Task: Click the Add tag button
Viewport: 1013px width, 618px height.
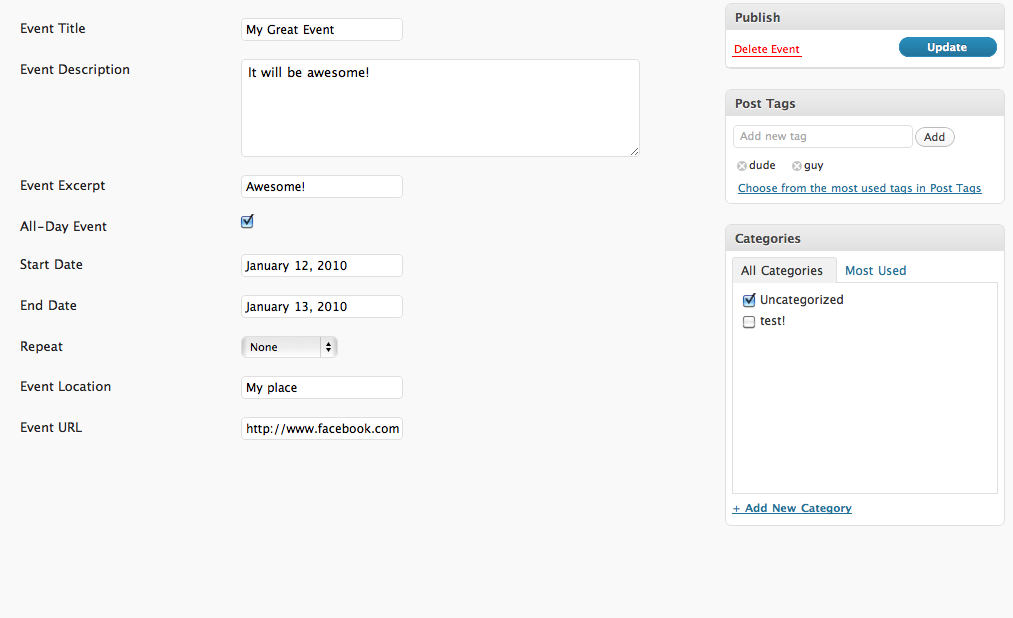Action: 934,137
